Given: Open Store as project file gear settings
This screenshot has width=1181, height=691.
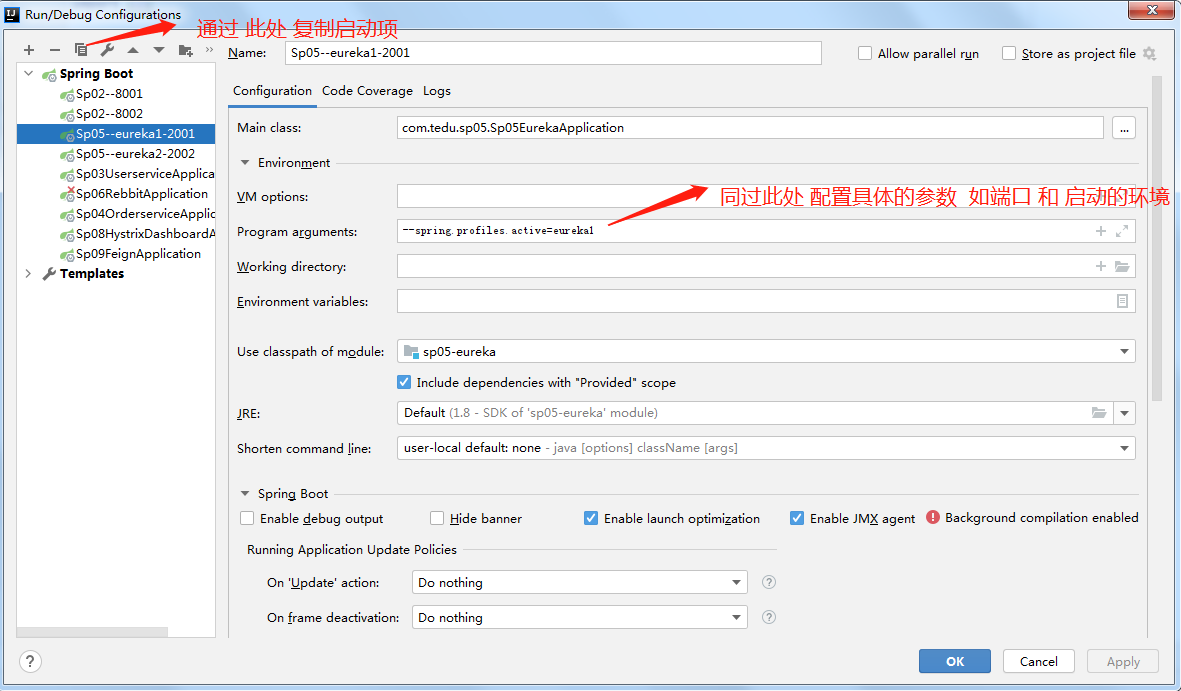Looking at the screenshot, I should click(1149, 54).
